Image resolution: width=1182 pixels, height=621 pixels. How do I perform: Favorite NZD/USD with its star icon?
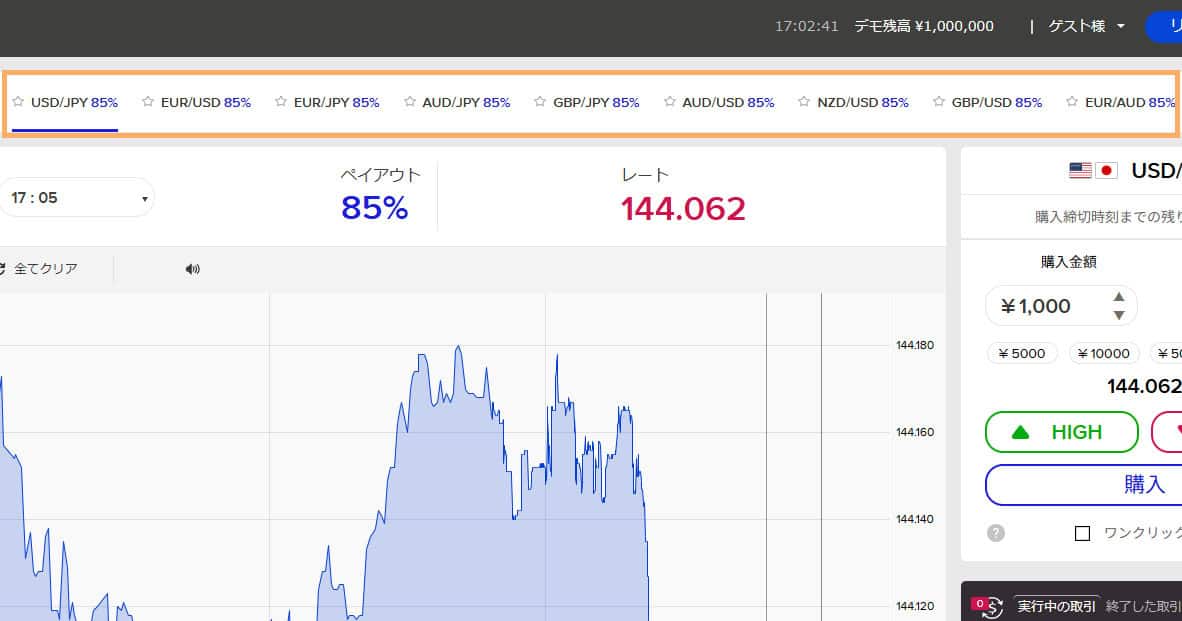tap(804, 102)
